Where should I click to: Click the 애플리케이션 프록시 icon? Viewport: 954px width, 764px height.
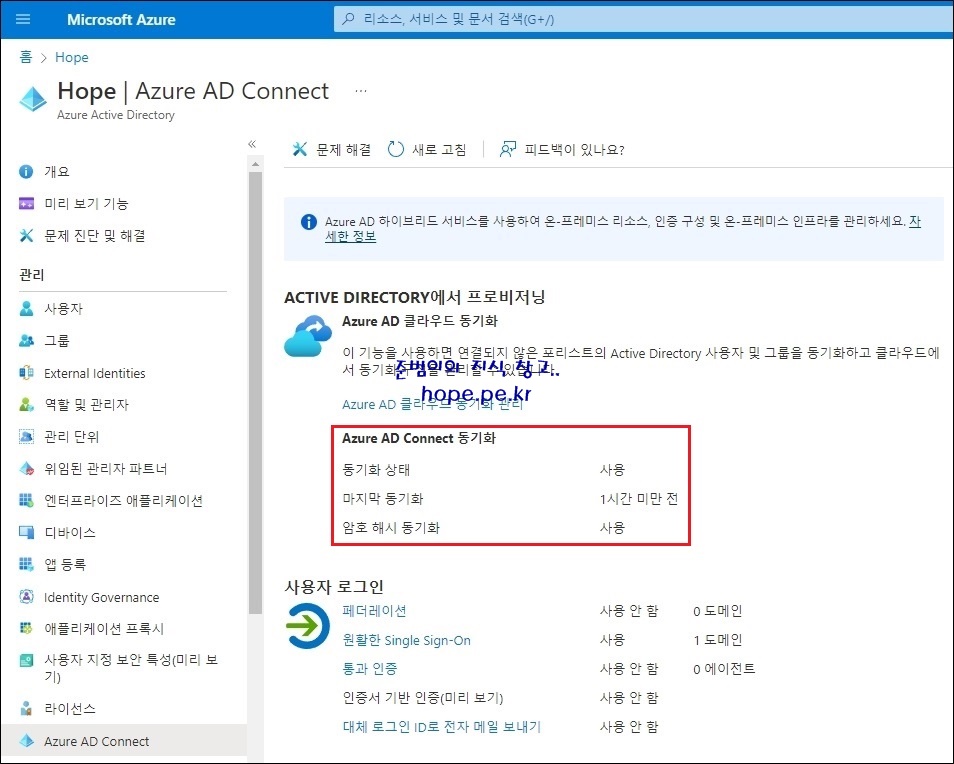(26, 628)
